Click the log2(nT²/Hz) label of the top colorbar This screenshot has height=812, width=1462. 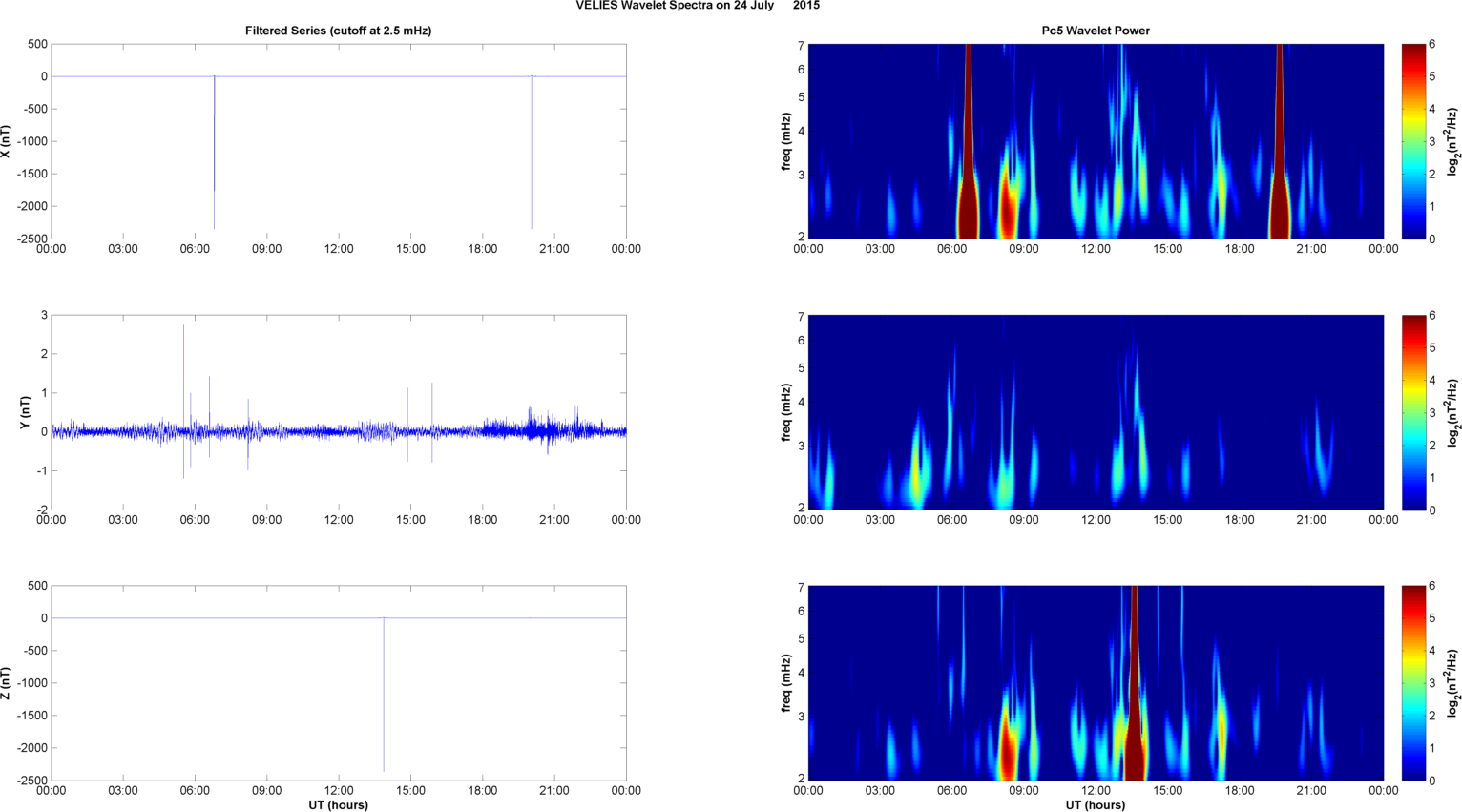point(1453,141)
